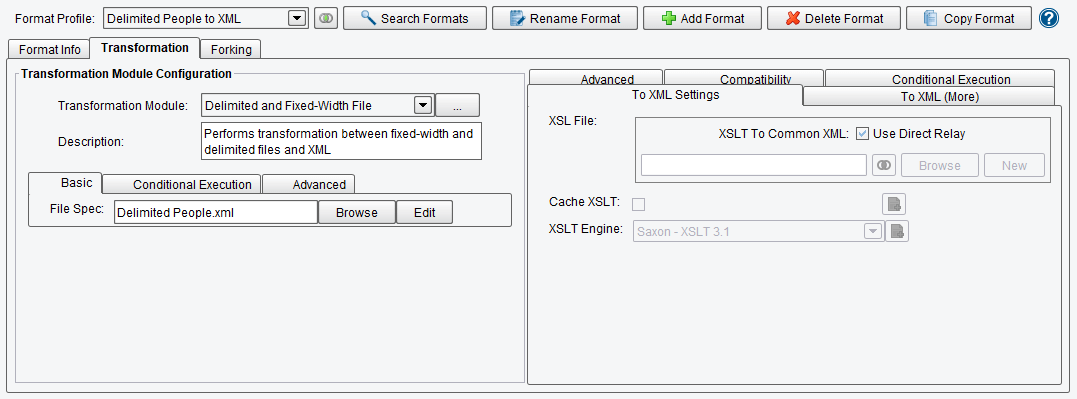
Task: Click the document icon beside XSLT Engine dropdown
Action: click(897, 231)
